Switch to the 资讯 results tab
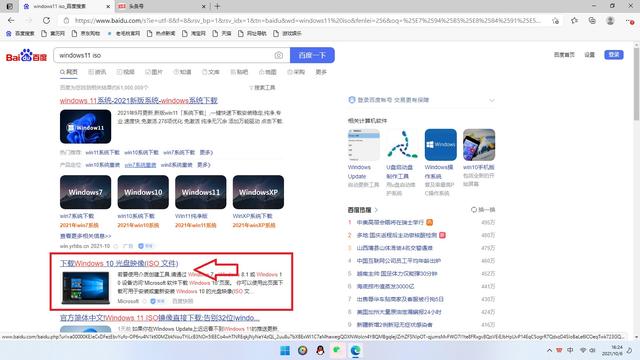The image size is (640, 360). click(97, 72)
